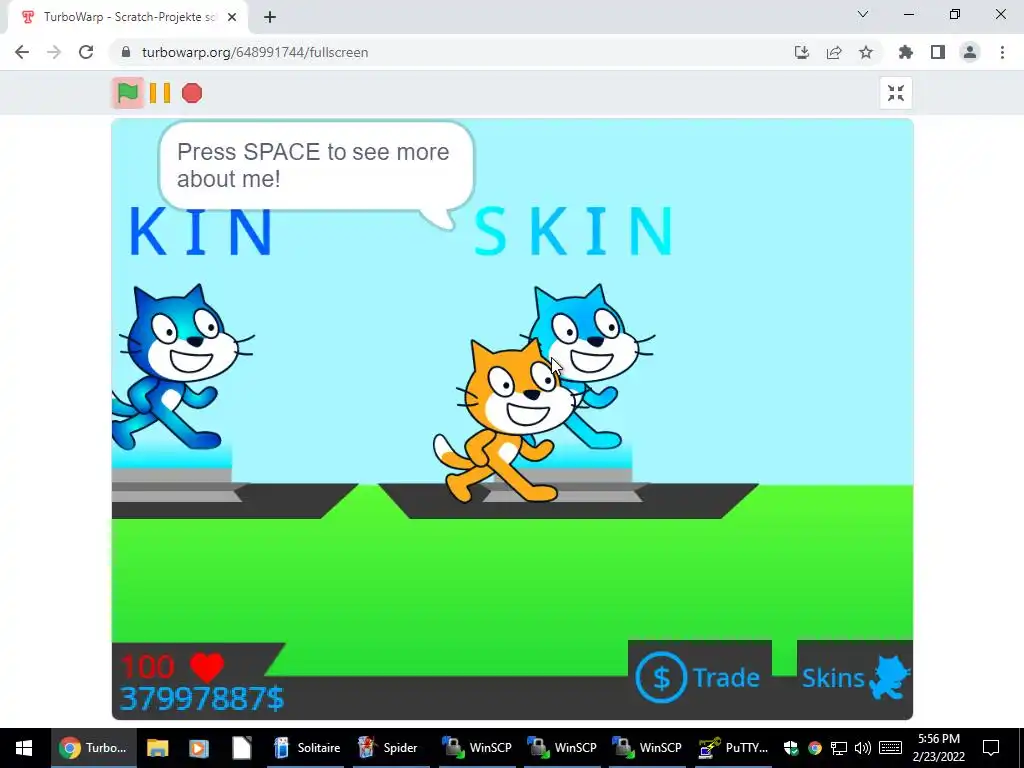1024x768 pixels.
Task: Toggle the browser side panel
Action: tap(938, 52)
